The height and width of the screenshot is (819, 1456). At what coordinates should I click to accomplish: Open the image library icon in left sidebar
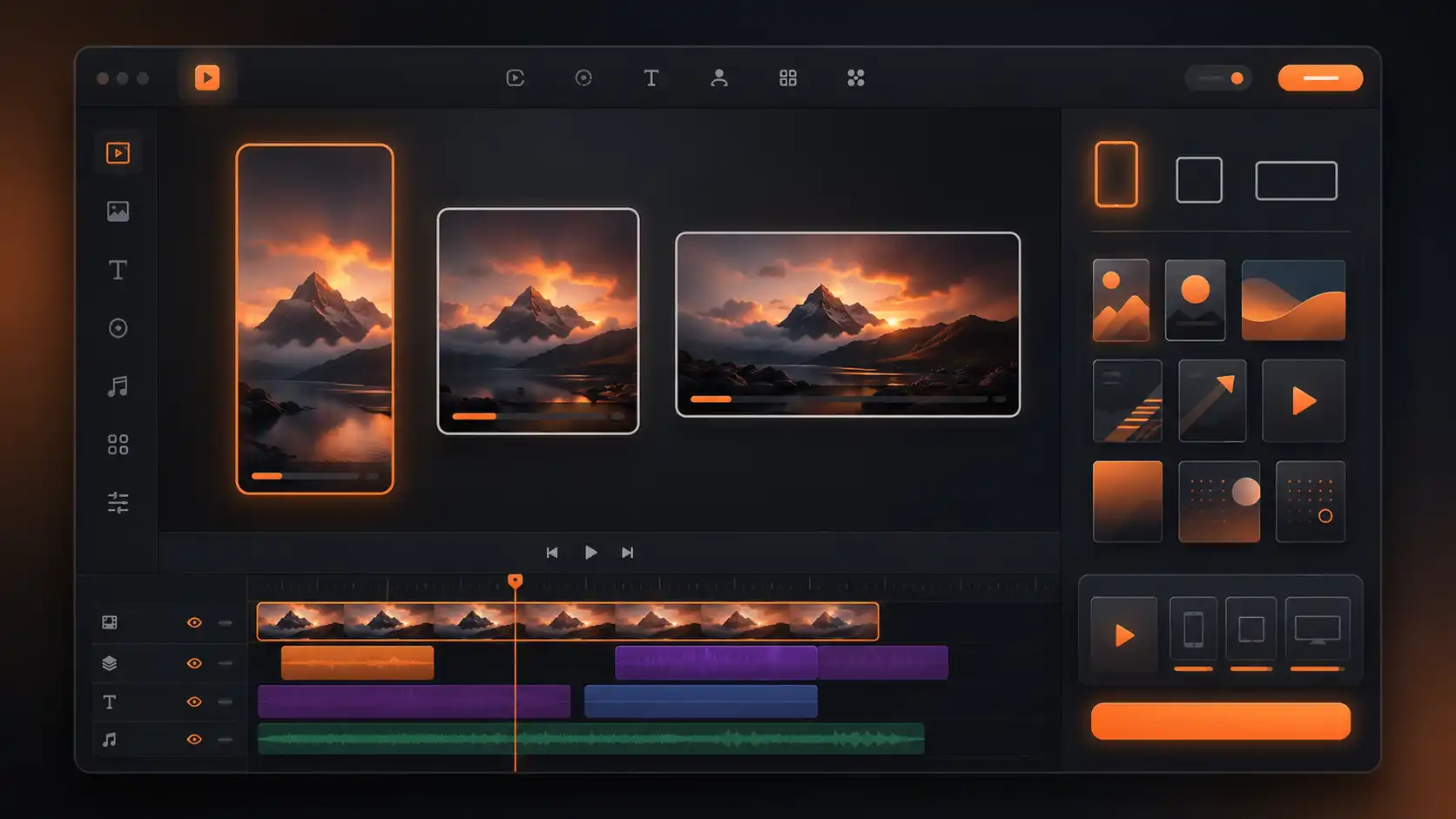point(118,211)
